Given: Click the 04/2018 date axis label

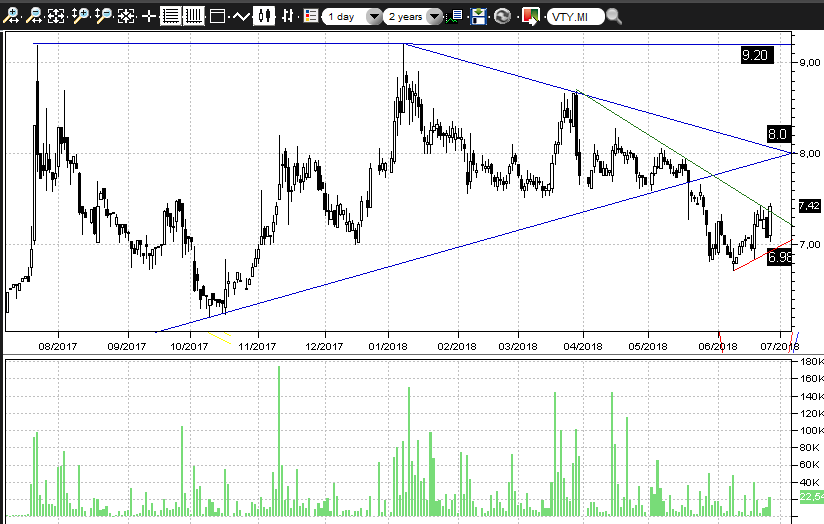Looking at the screenshot, I should point(583,346).
